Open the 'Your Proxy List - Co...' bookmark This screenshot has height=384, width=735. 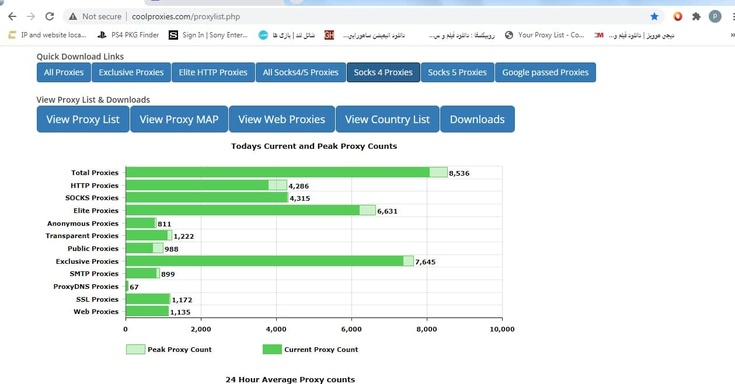coord(544,35)
